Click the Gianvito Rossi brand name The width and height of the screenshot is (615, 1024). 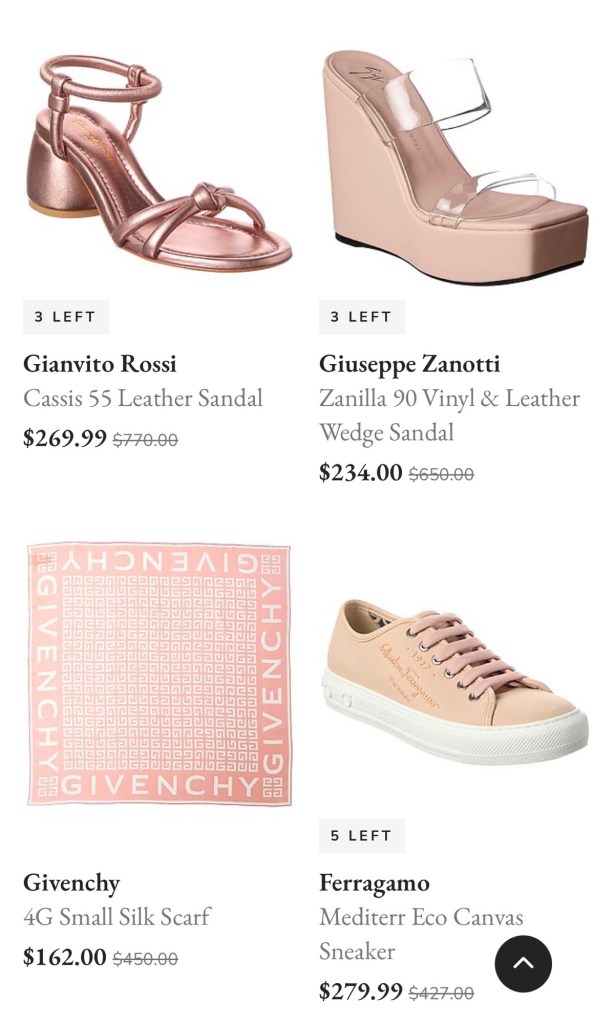tap(100, 364)
